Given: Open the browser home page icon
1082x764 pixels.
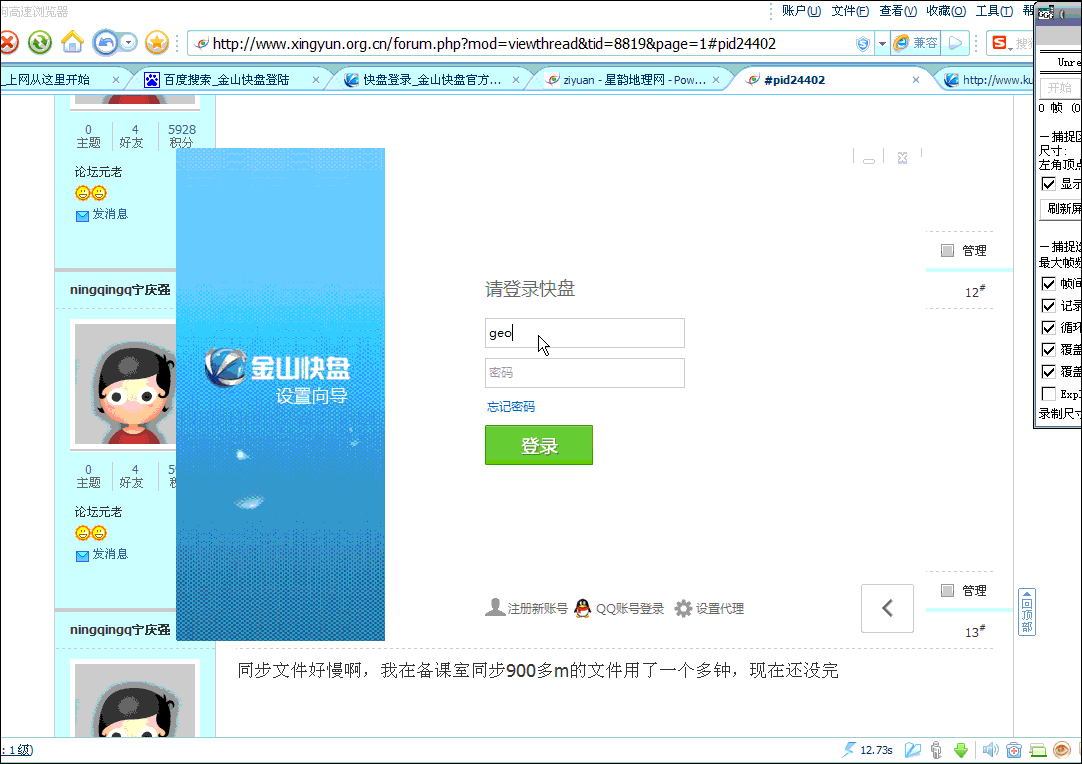Looking at the screenshot, I should point(72,42).
